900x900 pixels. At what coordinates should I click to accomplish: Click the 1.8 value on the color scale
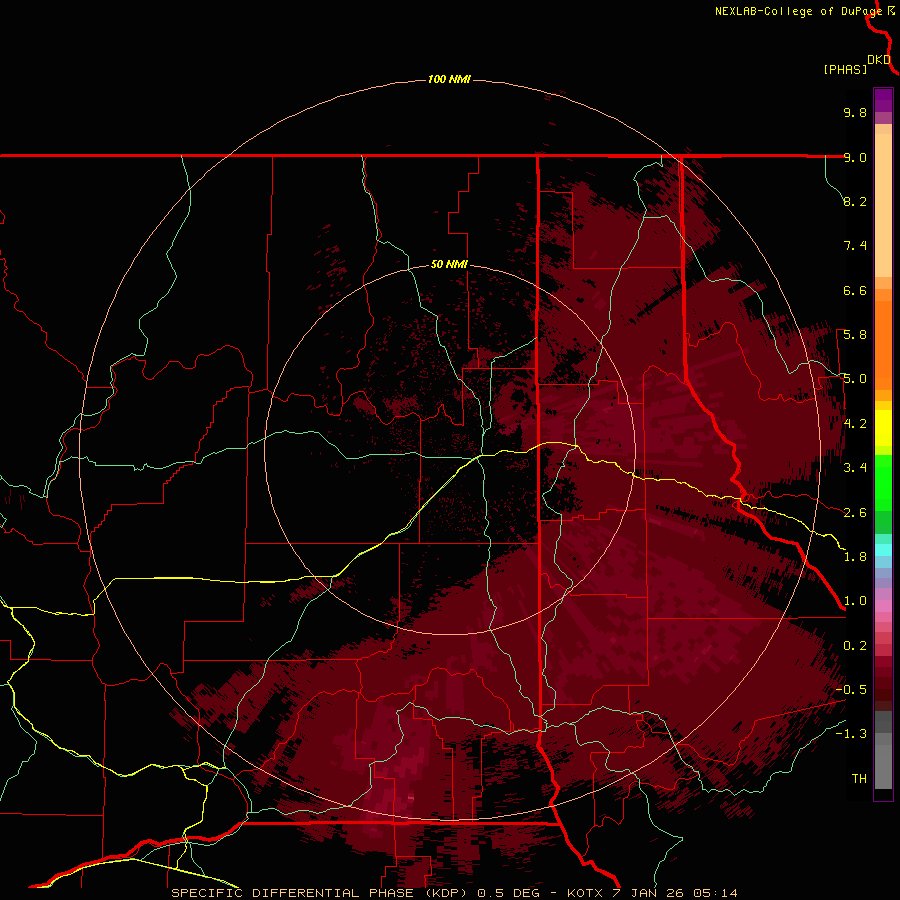point(855,557)
